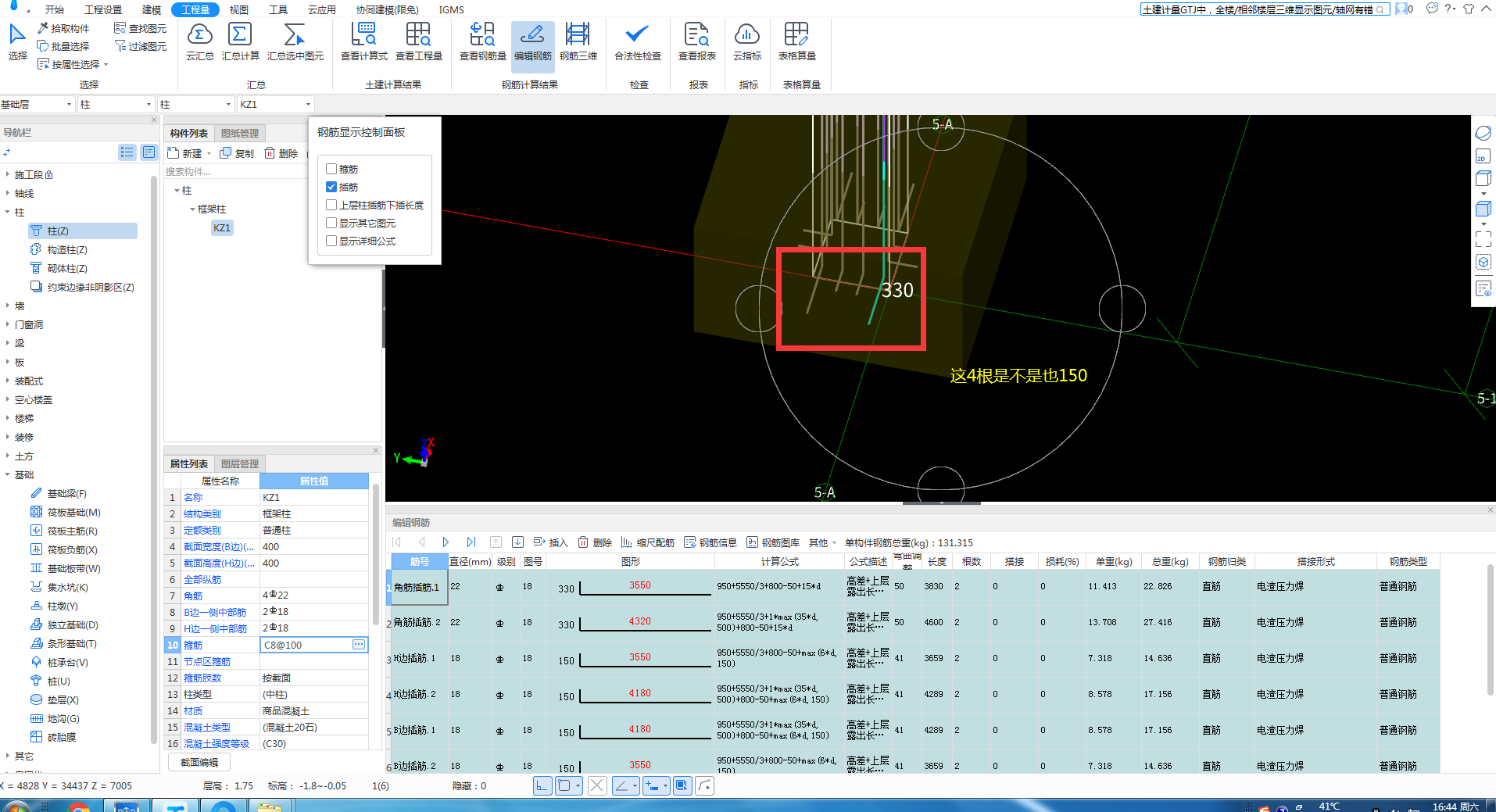Click 拾取构件 pick component
The image size is (1496, 812).
click(x=63, y=28)
